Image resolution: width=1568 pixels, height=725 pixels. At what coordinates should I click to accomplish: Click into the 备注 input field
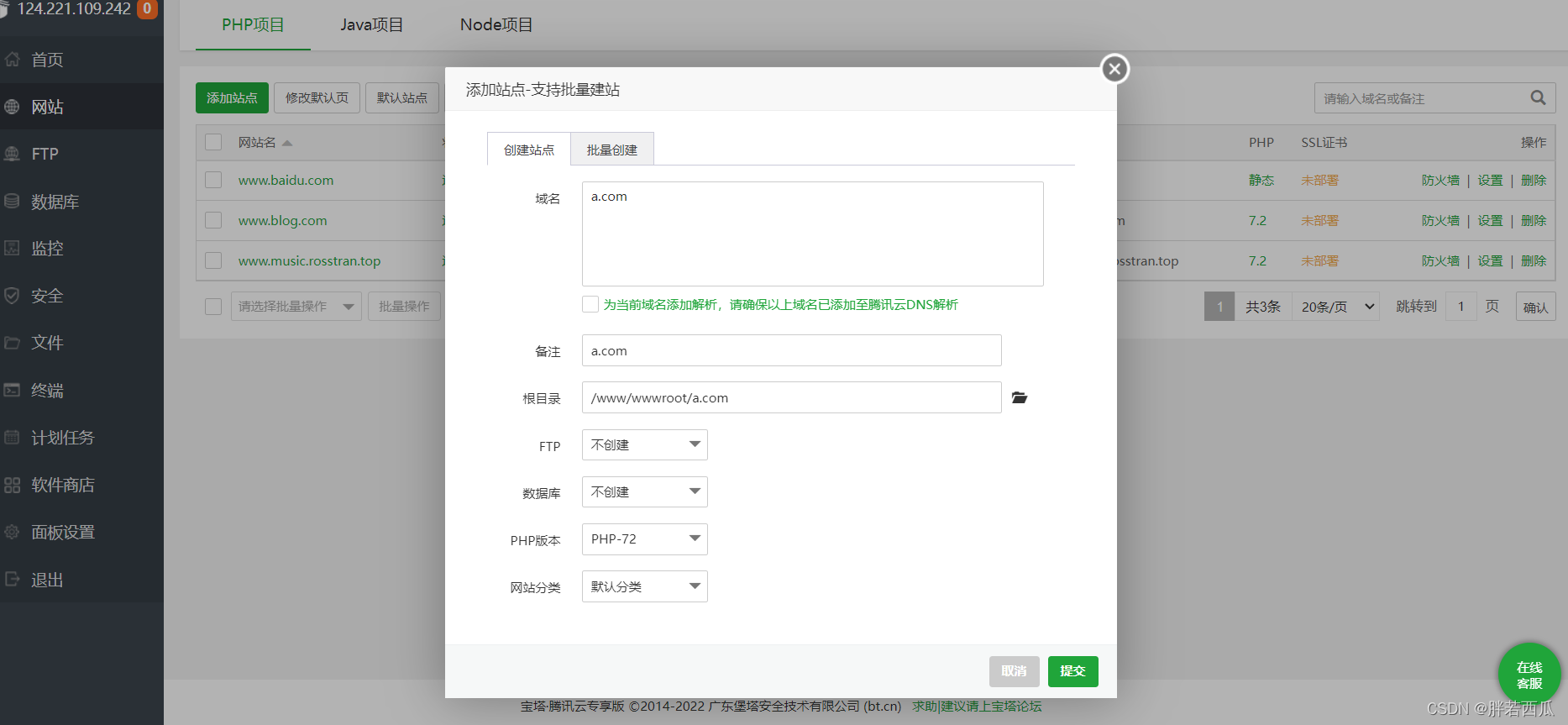click(790, 350)
